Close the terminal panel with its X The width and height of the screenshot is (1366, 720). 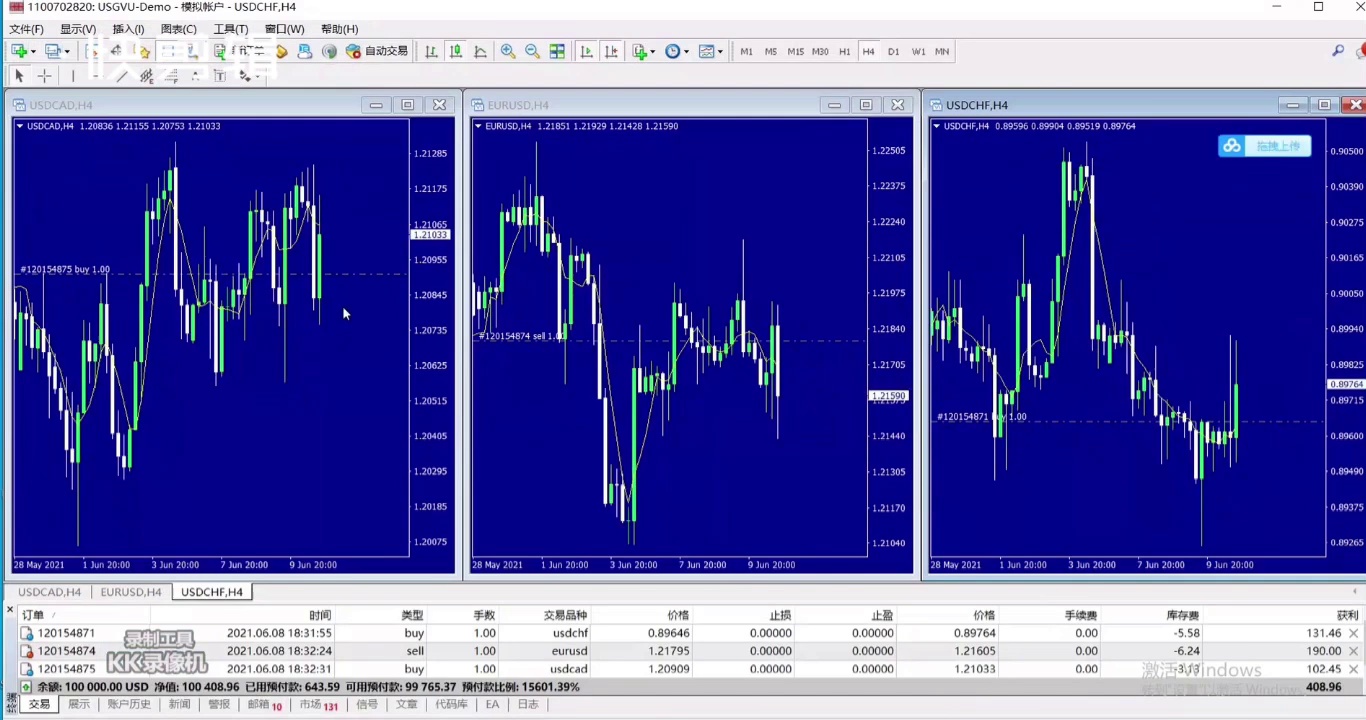coord(9,609)
